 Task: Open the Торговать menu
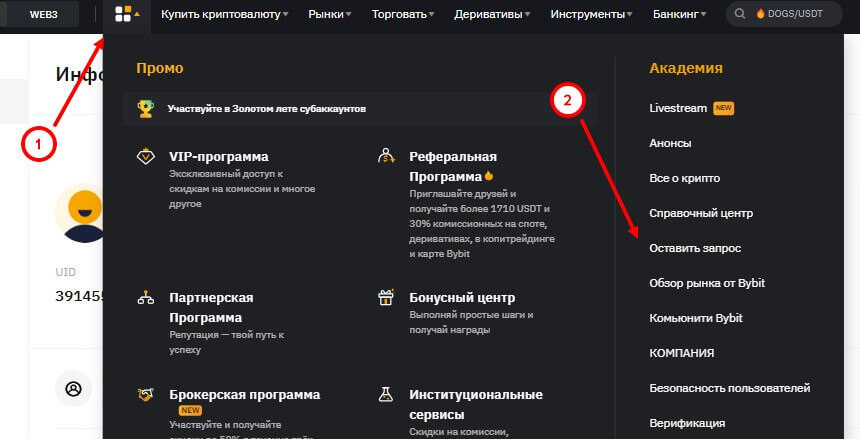tap(402, 15)
